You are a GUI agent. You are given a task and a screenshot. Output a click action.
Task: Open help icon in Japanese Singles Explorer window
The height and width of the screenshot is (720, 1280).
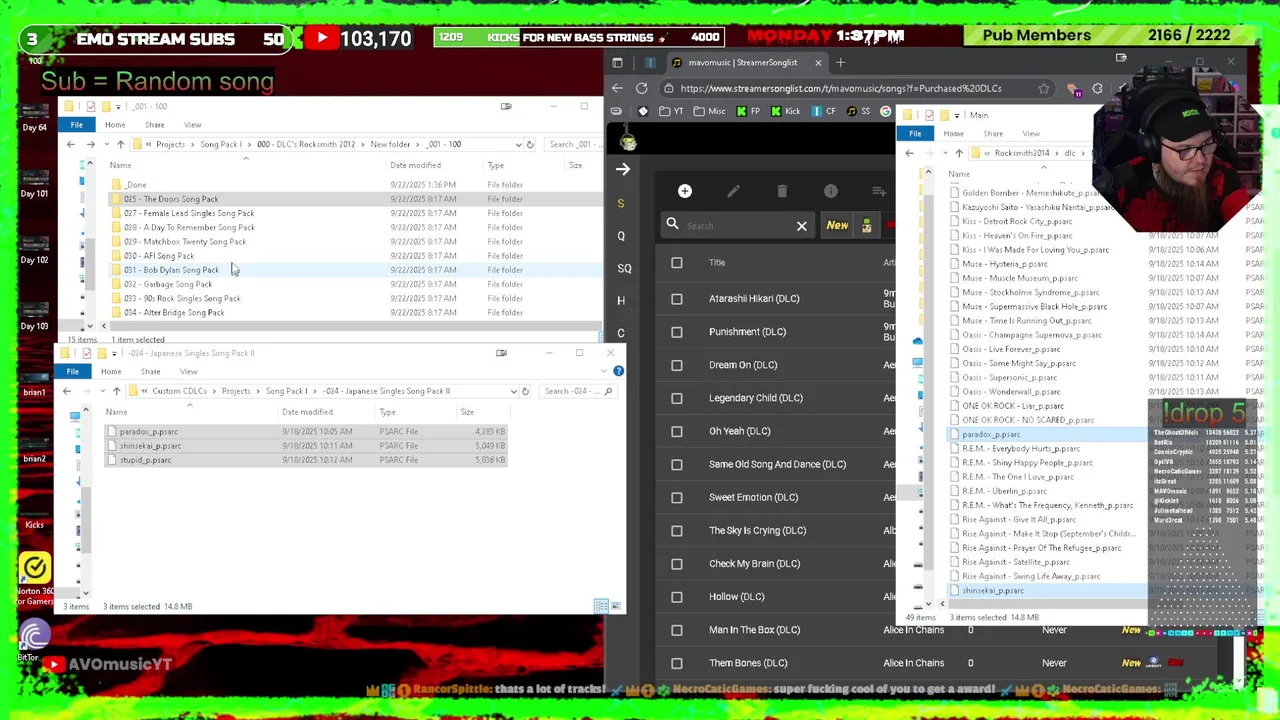tap(618, 371)
